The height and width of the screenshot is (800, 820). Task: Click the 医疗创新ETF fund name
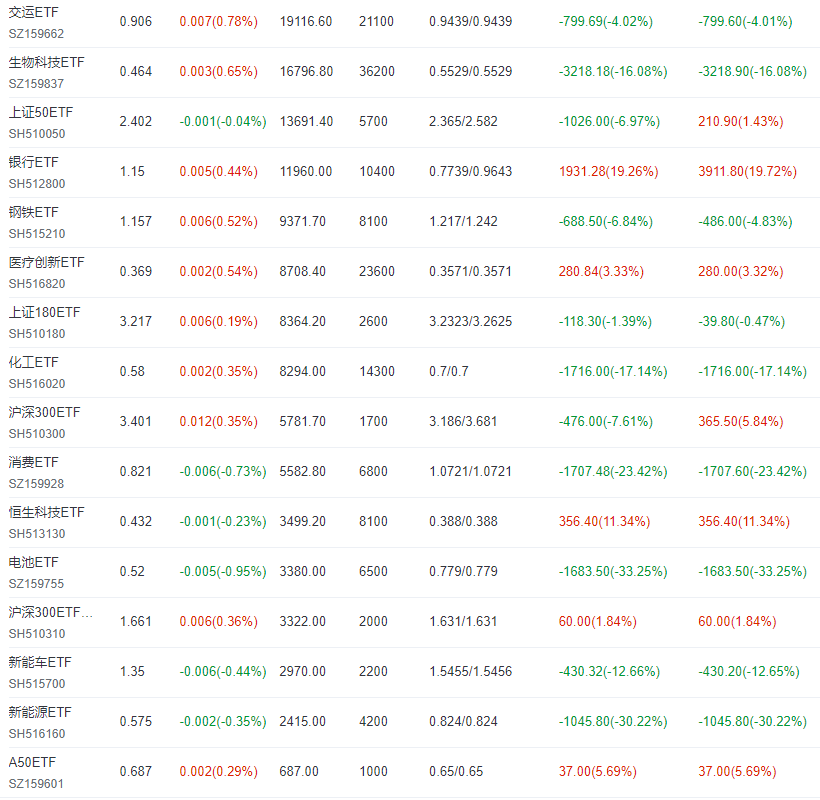pyautogui.click(x=46, y=262)
